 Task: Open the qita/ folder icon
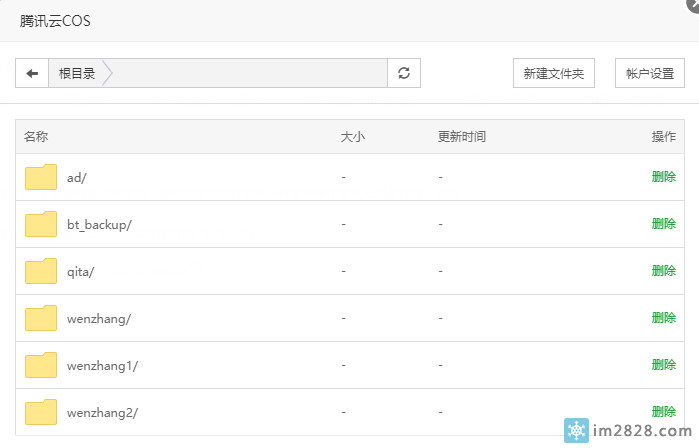click(41, 271)
